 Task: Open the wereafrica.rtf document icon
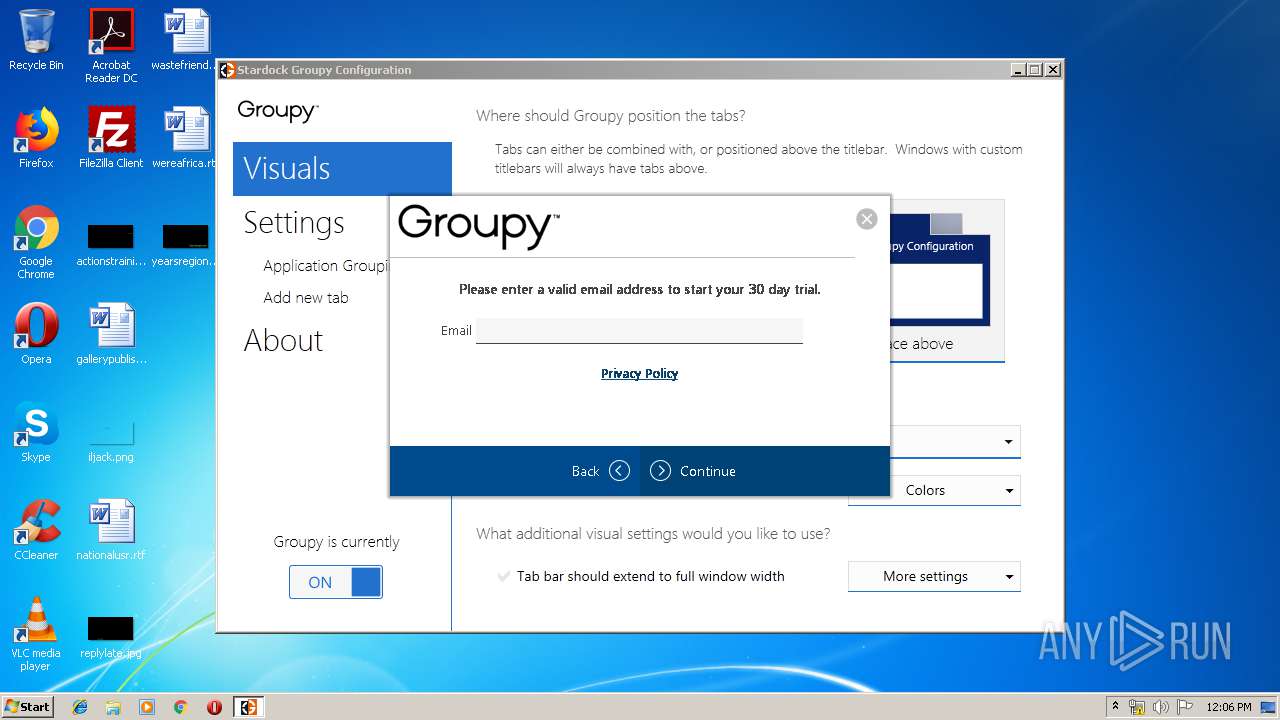(x=186, y=138)
